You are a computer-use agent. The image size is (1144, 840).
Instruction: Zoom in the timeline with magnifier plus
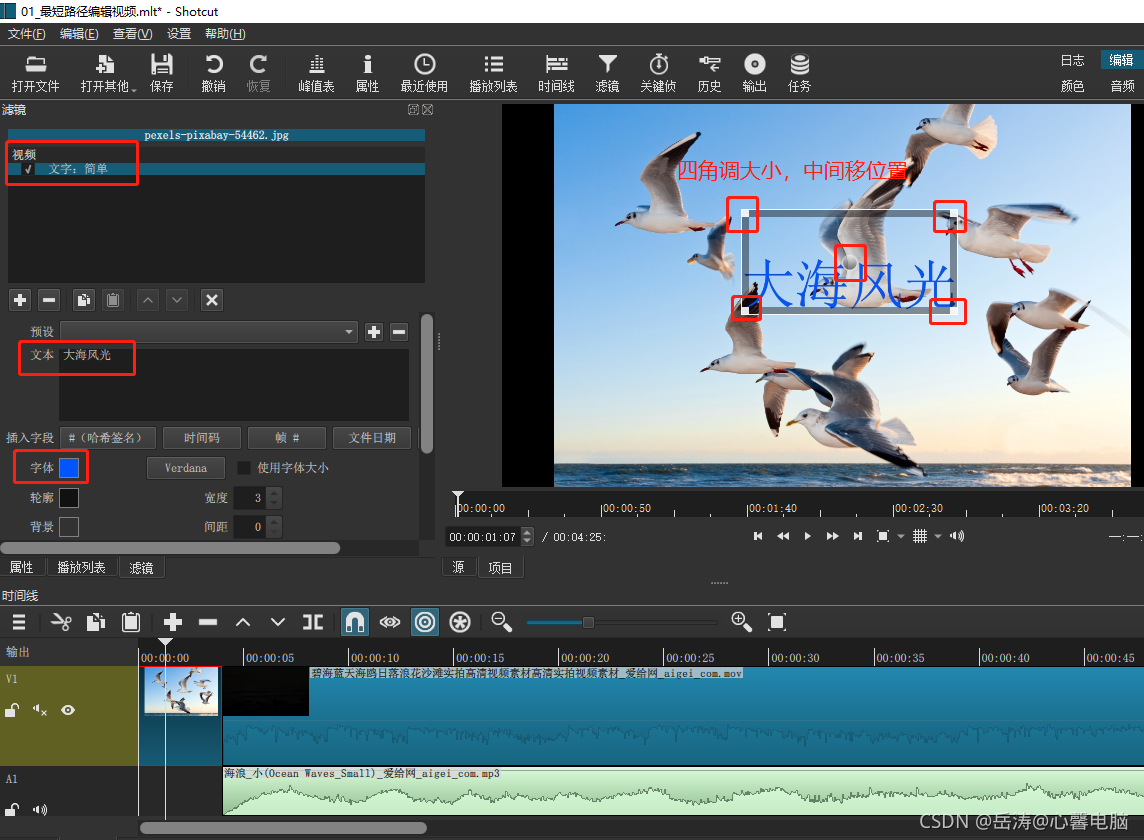741,622
